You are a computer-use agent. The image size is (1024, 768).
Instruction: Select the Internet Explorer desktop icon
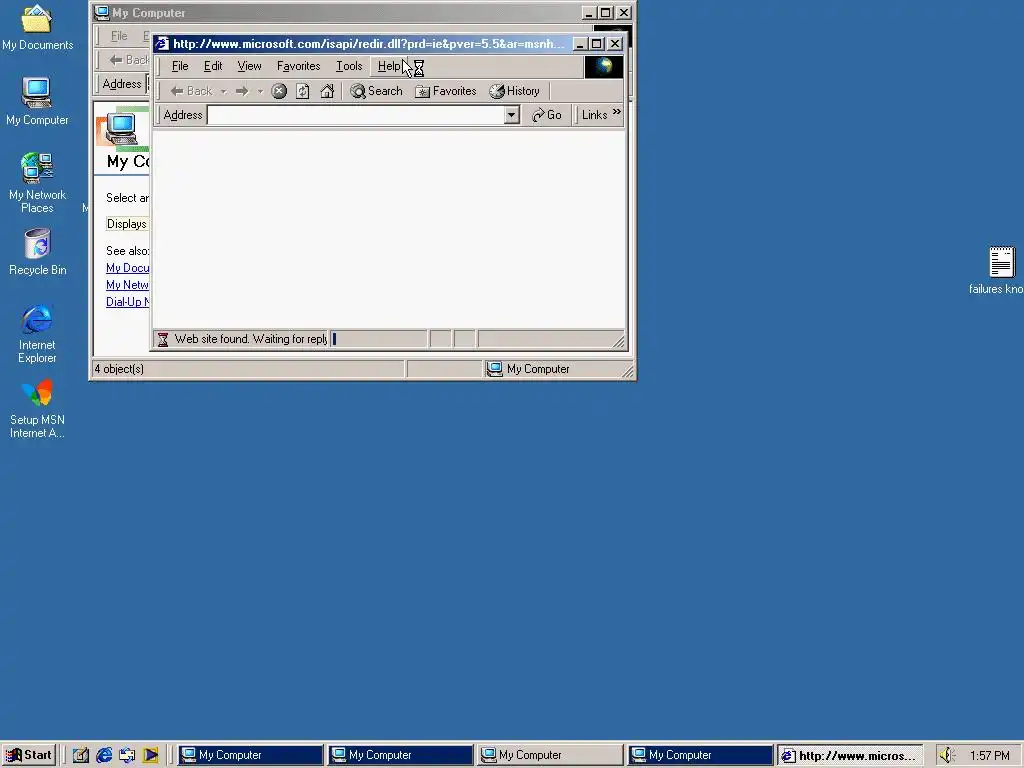pos(37,333)
